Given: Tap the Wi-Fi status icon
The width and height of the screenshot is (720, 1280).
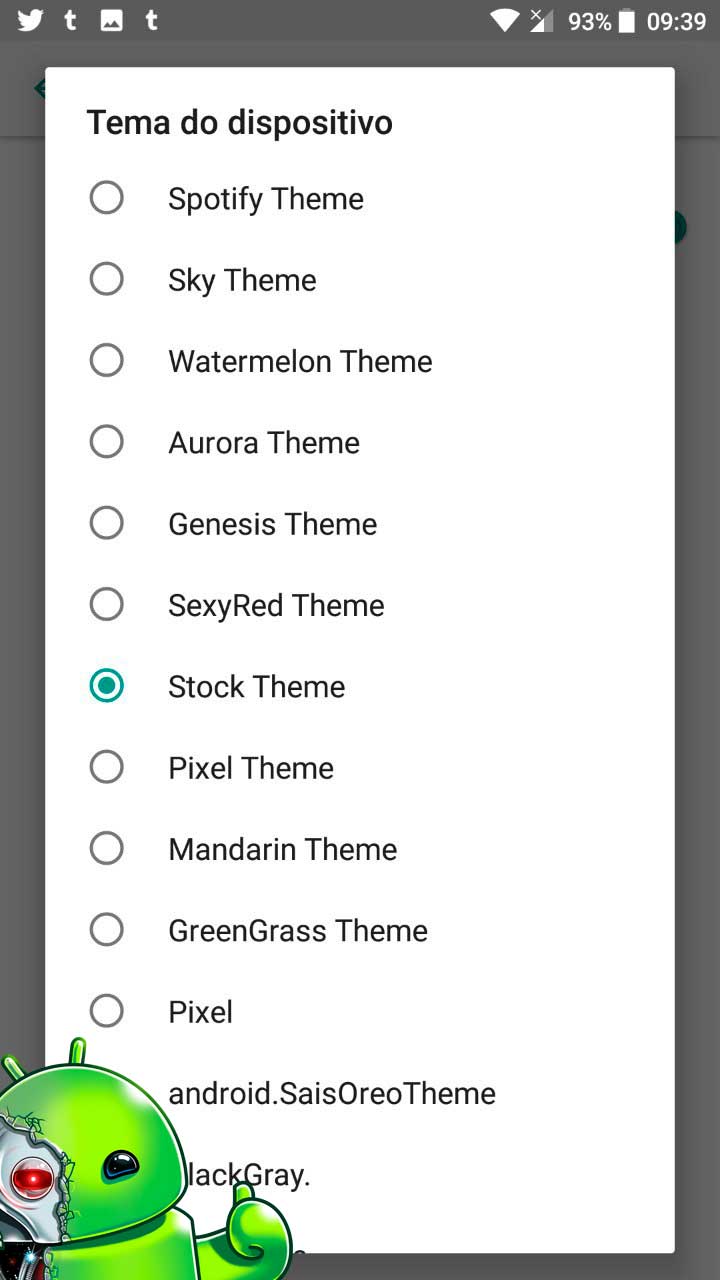Looking at the screenshot, I should [x=505, y=20].
